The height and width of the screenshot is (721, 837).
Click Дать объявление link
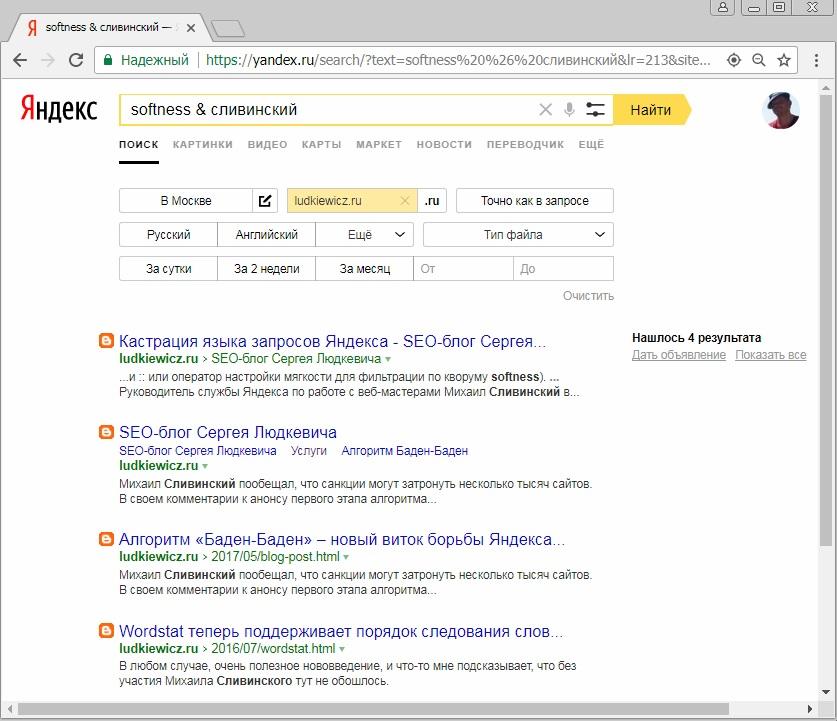point(679,355)
